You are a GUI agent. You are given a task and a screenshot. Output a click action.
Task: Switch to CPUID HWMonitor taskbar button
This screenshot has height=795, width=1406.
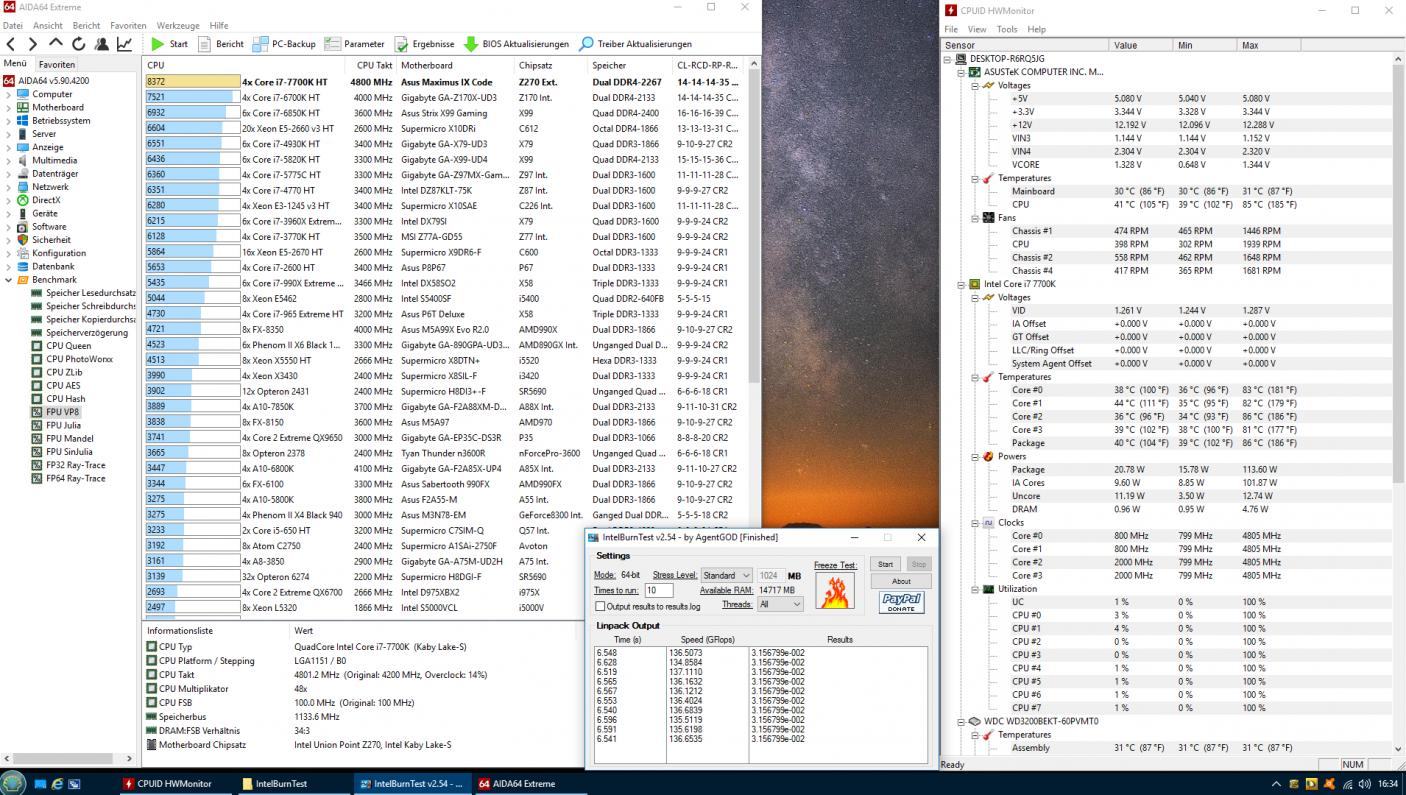point(175,784)
